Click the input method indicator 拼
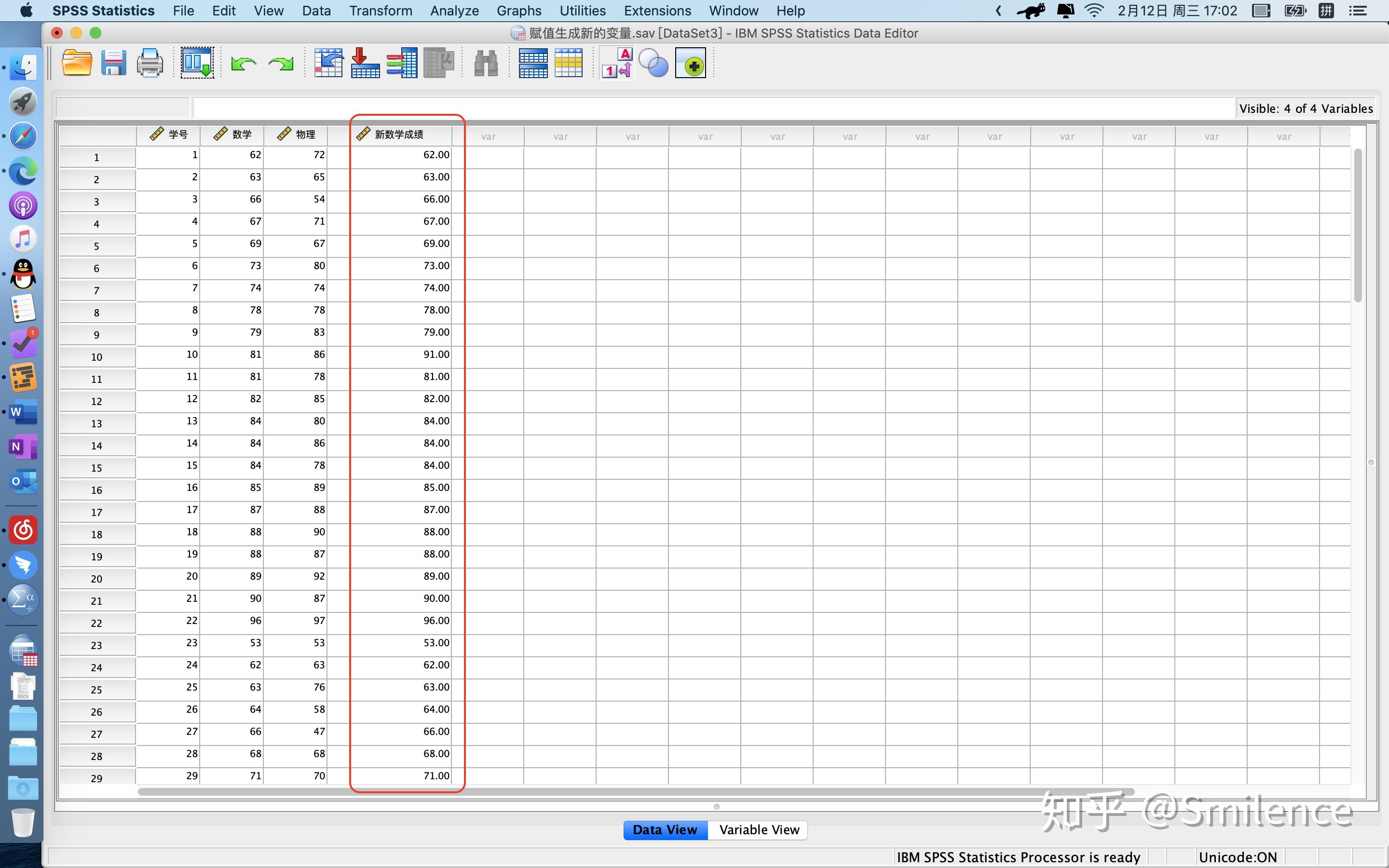The width and height of the screenshot is (1389, 868). click(x=1326, y=10)
